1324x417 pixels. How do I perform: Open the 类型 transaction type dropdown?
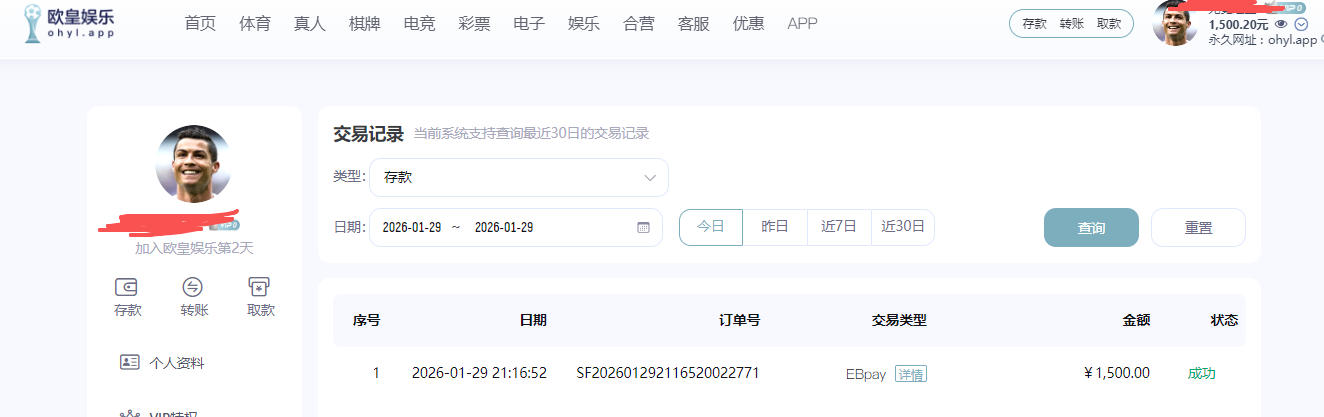[518, 178]
